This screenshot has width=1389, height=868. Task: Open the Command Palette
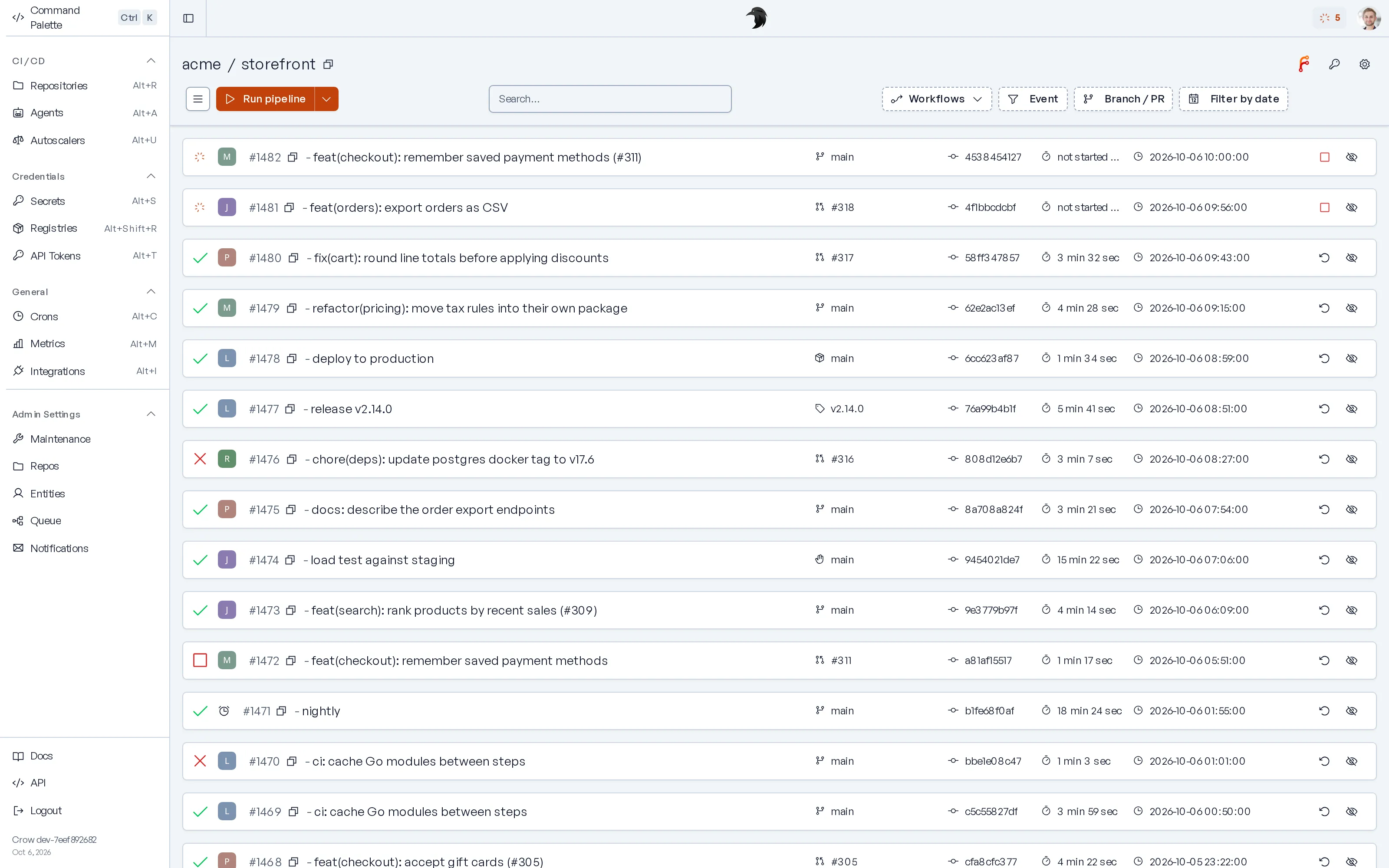point(84,18)
